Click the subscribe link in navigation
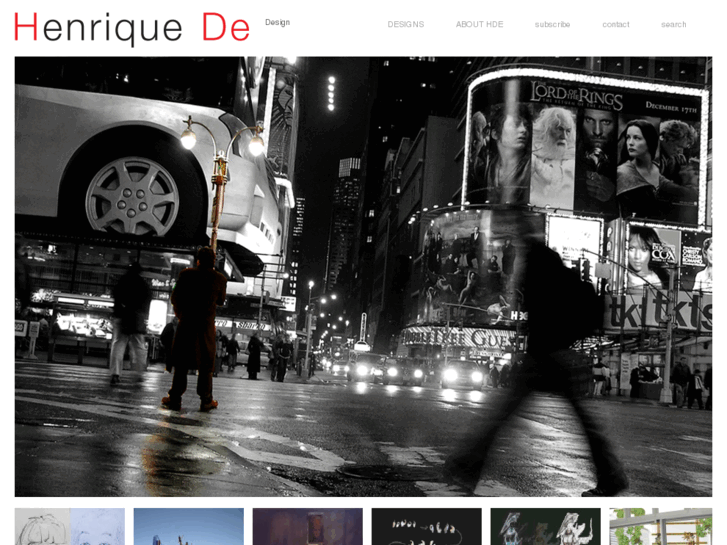The width and height of the screenshot is (727, 545). [552, 24]
